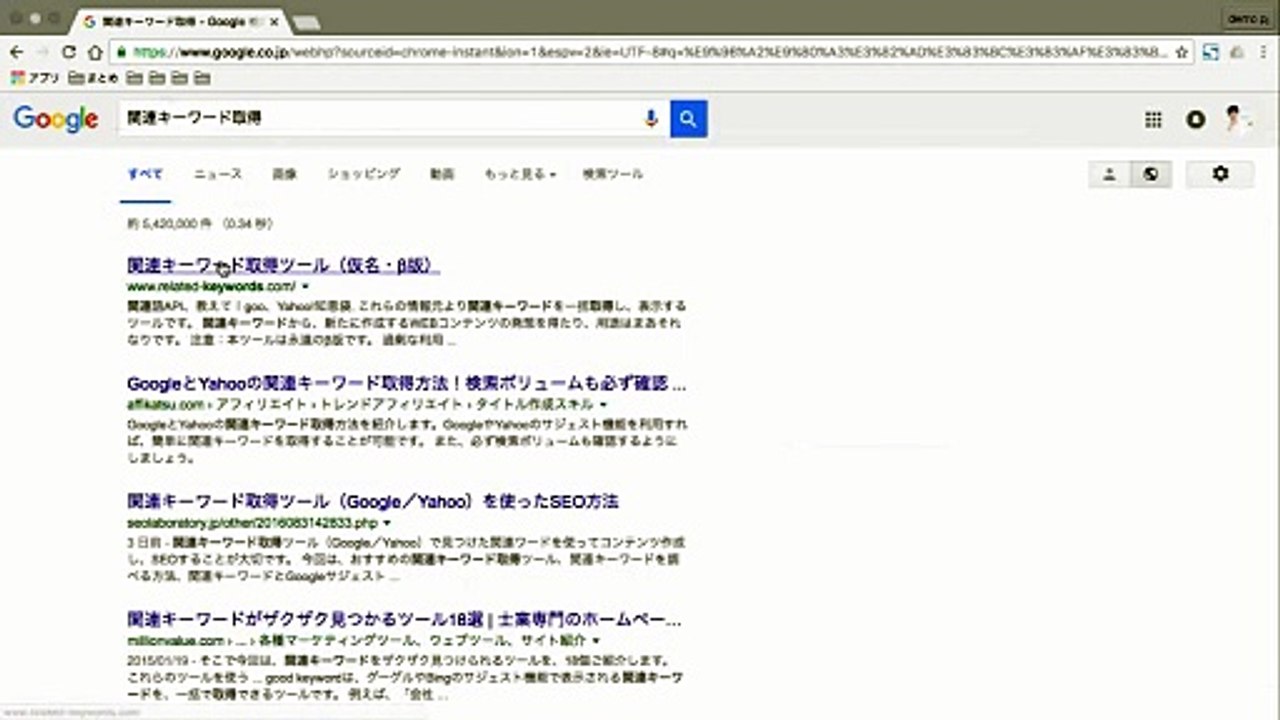Viewport: 1280px width, 720px height.
Task: Click the browser back arrow
Action: point(18,52)
